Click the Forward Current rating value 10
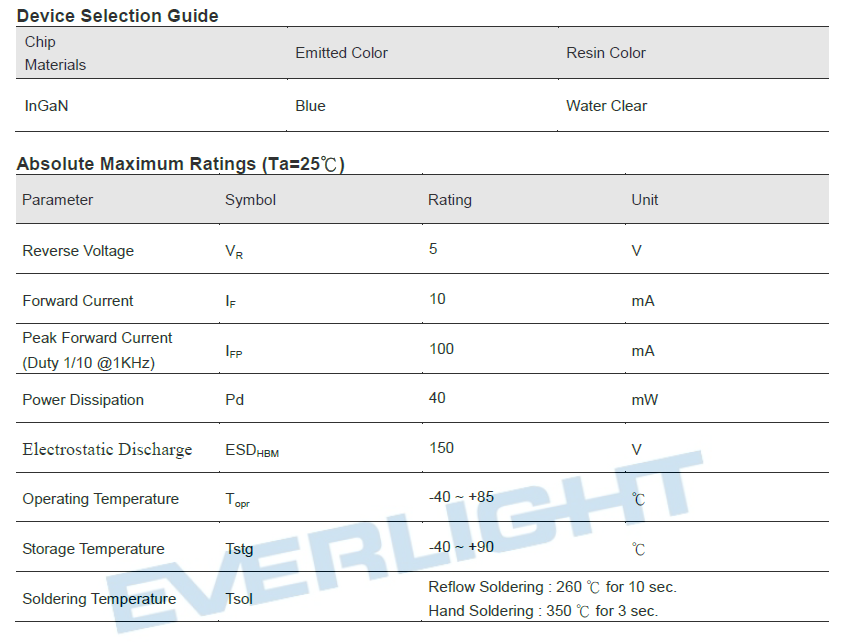 point(437,299)
